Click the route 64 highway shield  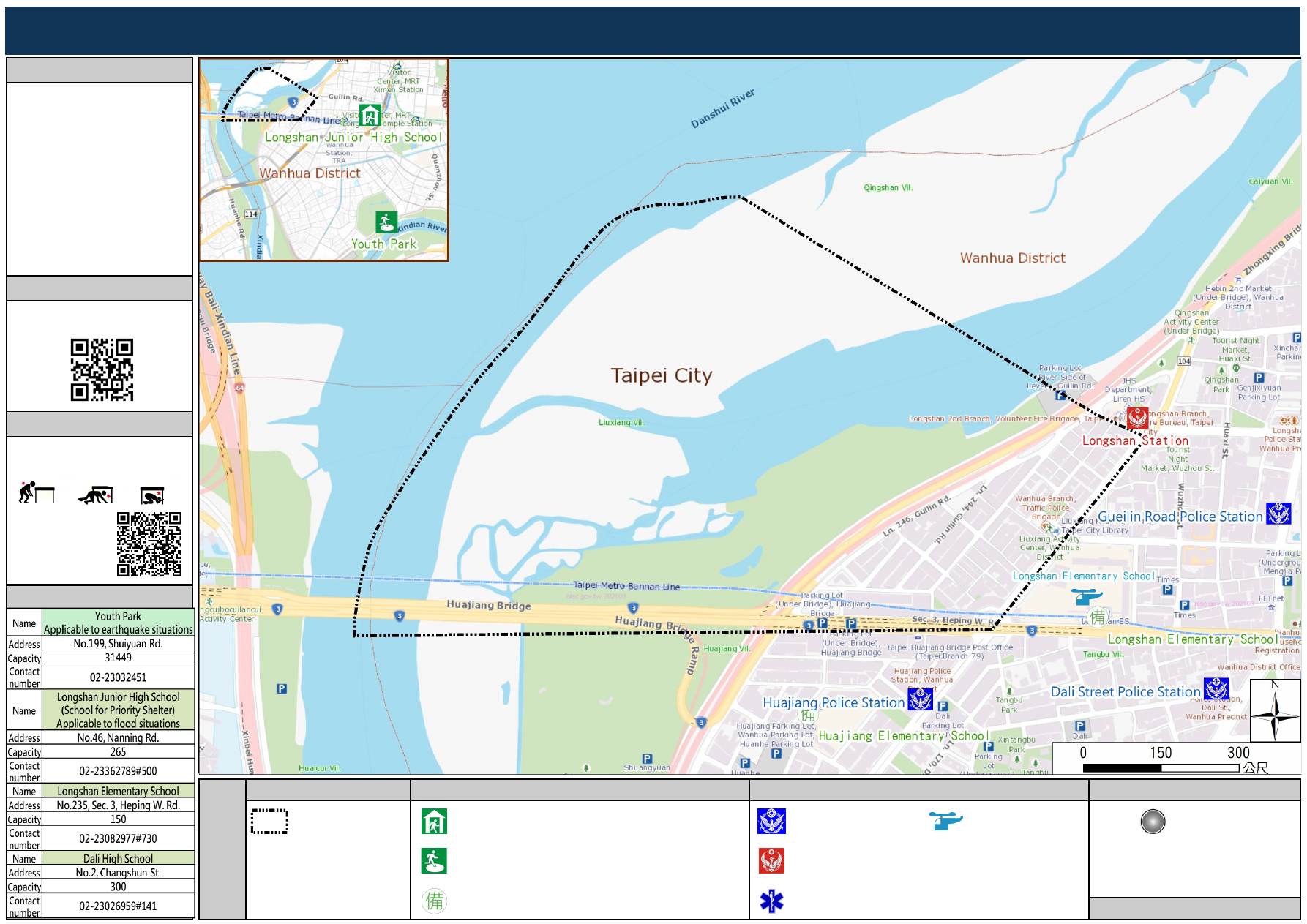pos(239,387)
